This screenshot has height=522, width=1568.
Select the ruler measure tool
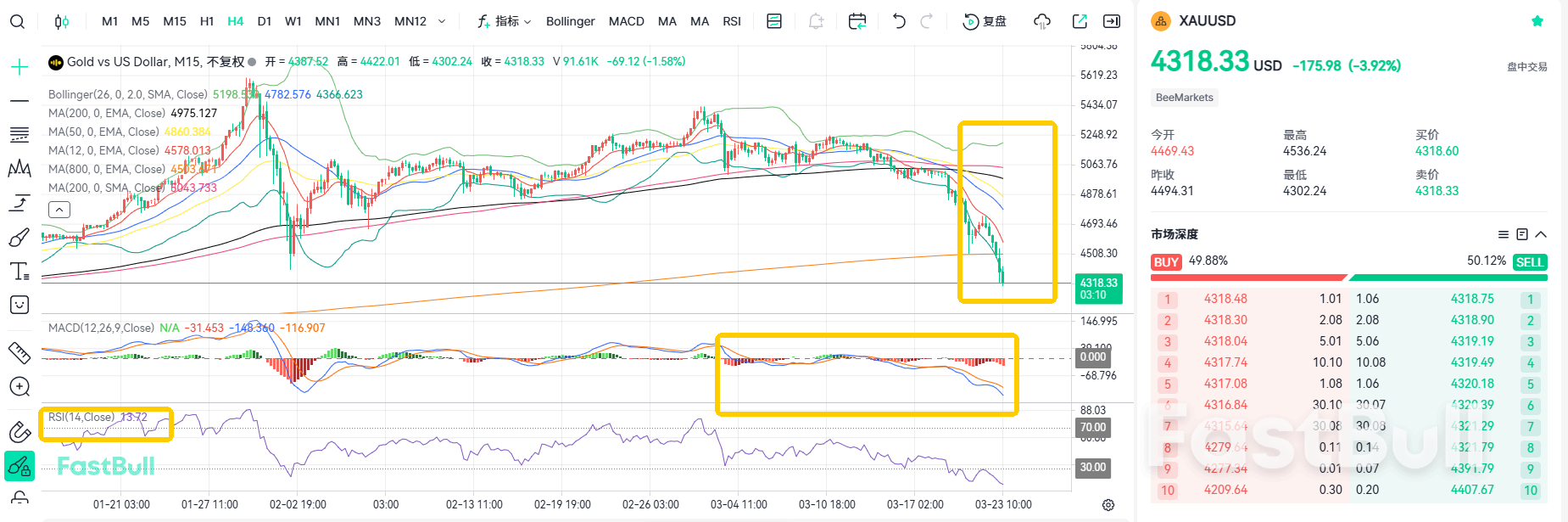pos(20,352)
